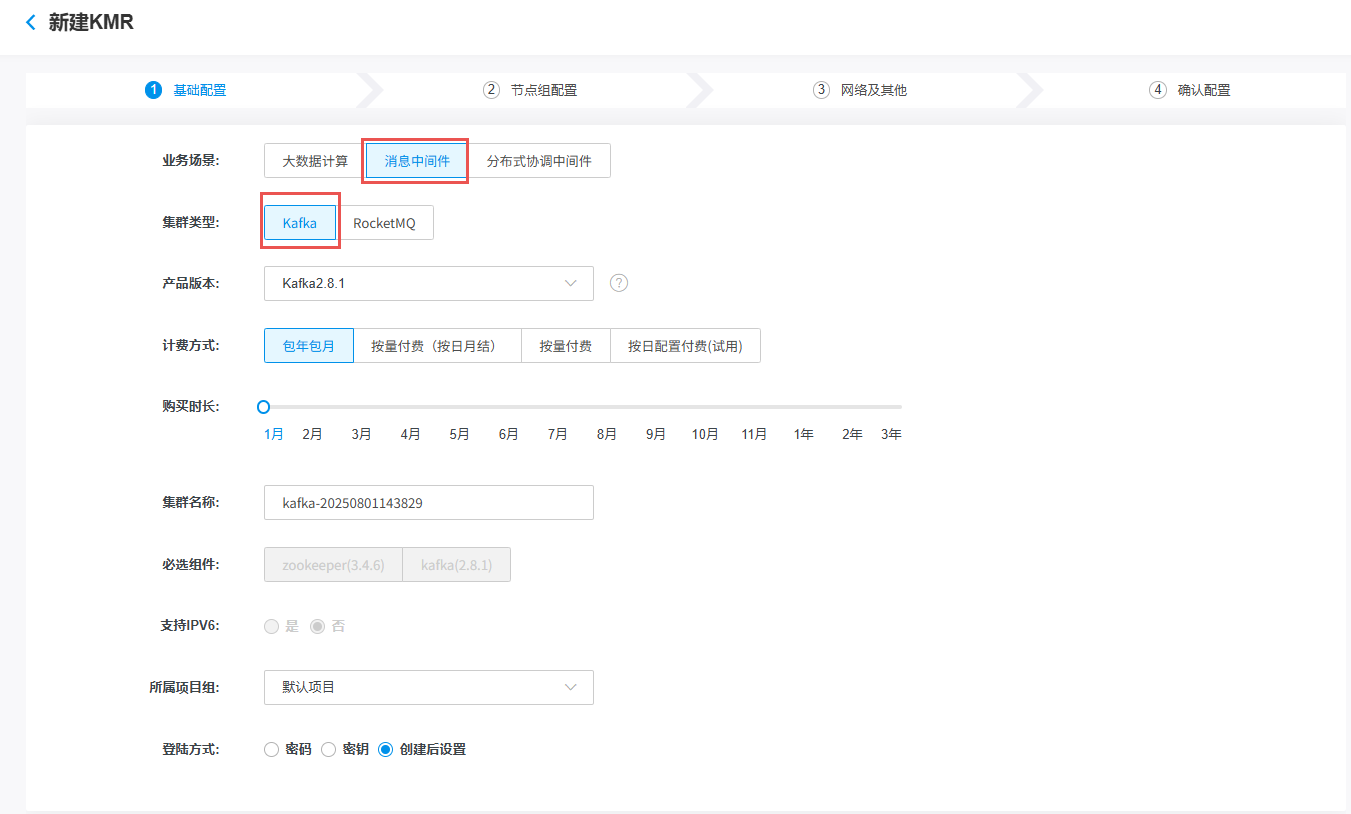Click the step 3 circle for 网络及其他

[x=821, y=90]
